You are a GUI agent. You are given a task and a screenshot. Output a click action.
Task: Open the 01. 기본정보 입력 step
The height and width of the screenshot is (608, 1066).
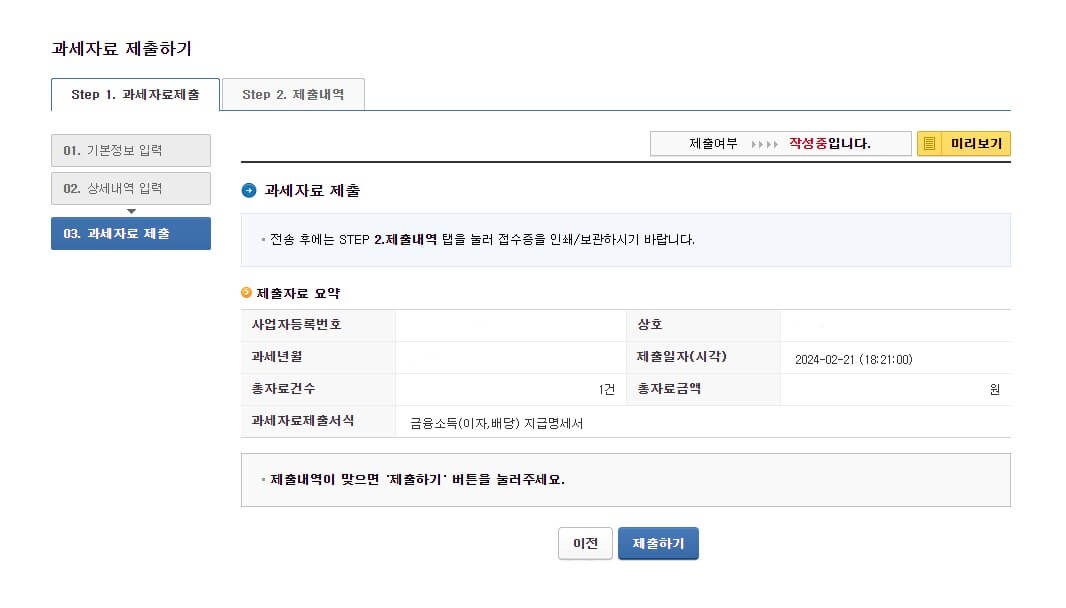pos(130,150)
